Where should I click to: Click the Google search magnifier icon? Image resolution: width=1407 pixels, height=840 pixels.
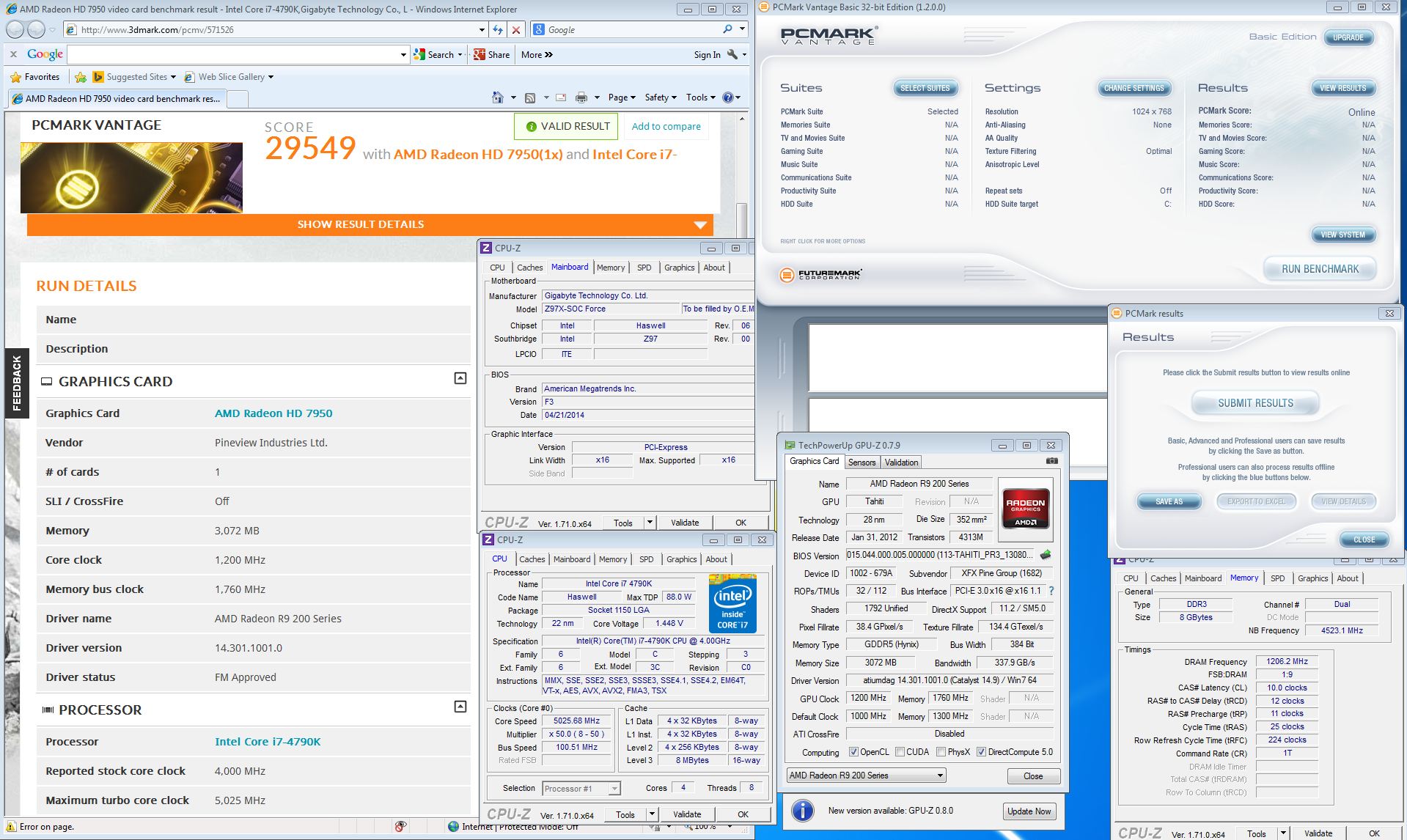(727, 29)
